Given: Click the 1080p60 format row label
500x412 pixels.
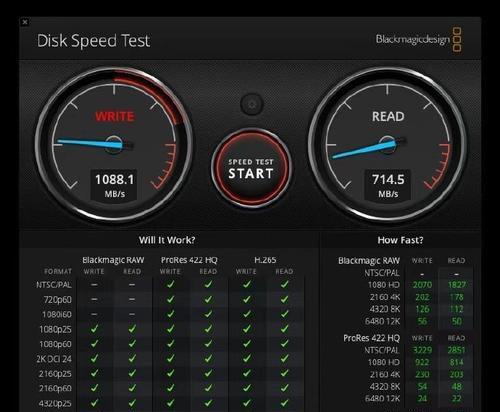Looking at the screenshot, I should pos(55,344).
